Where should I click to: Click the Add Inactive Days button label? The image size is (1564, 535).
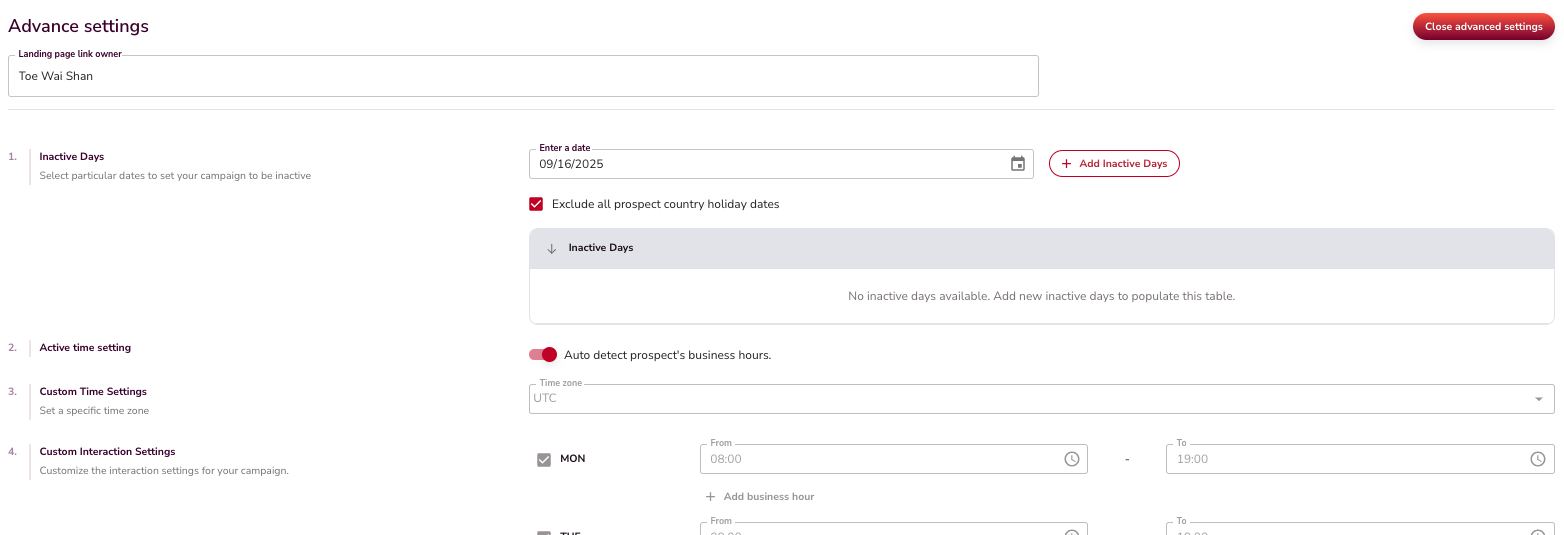(1123, 164)
